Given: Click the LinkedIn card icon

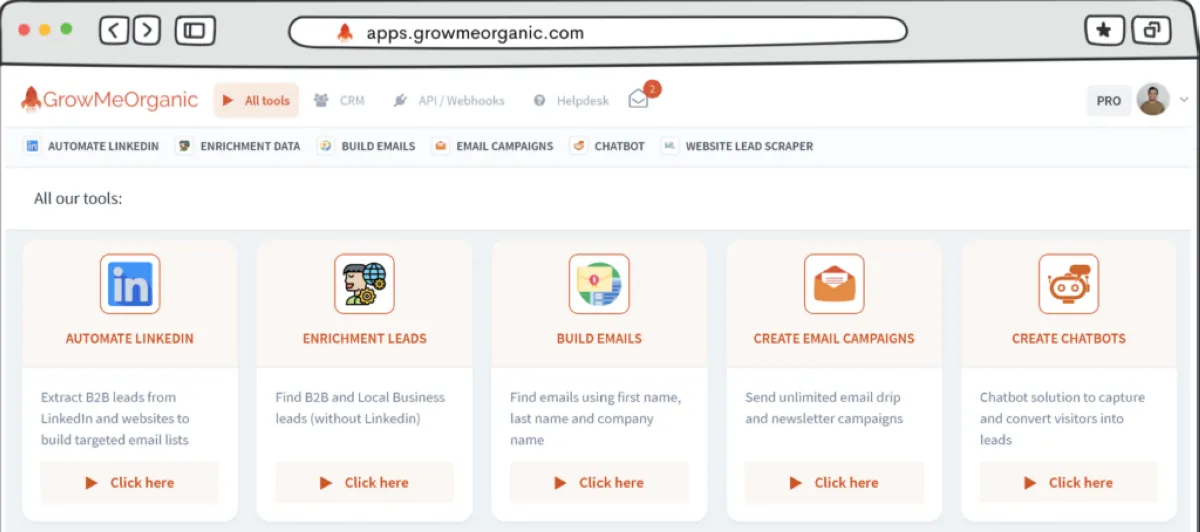Looking at the screenshot, I should [130, 284].
